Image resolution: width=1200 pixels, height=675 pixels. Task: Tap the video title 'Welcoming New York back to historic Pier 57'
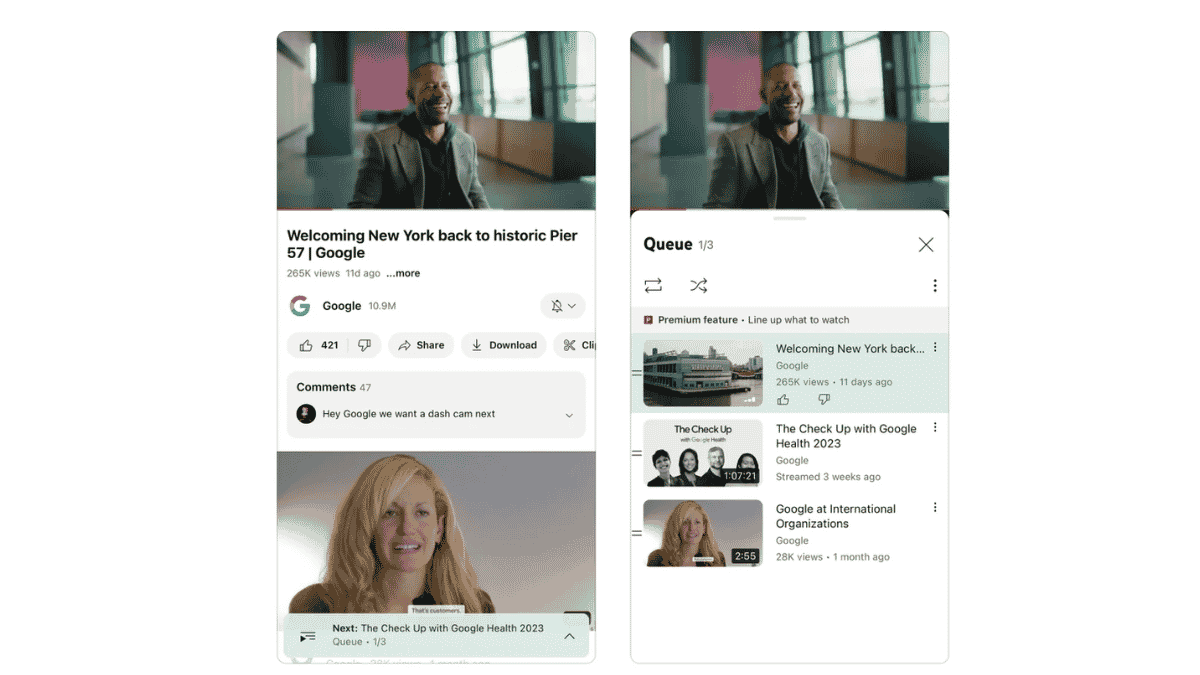[x=432, y=245]
